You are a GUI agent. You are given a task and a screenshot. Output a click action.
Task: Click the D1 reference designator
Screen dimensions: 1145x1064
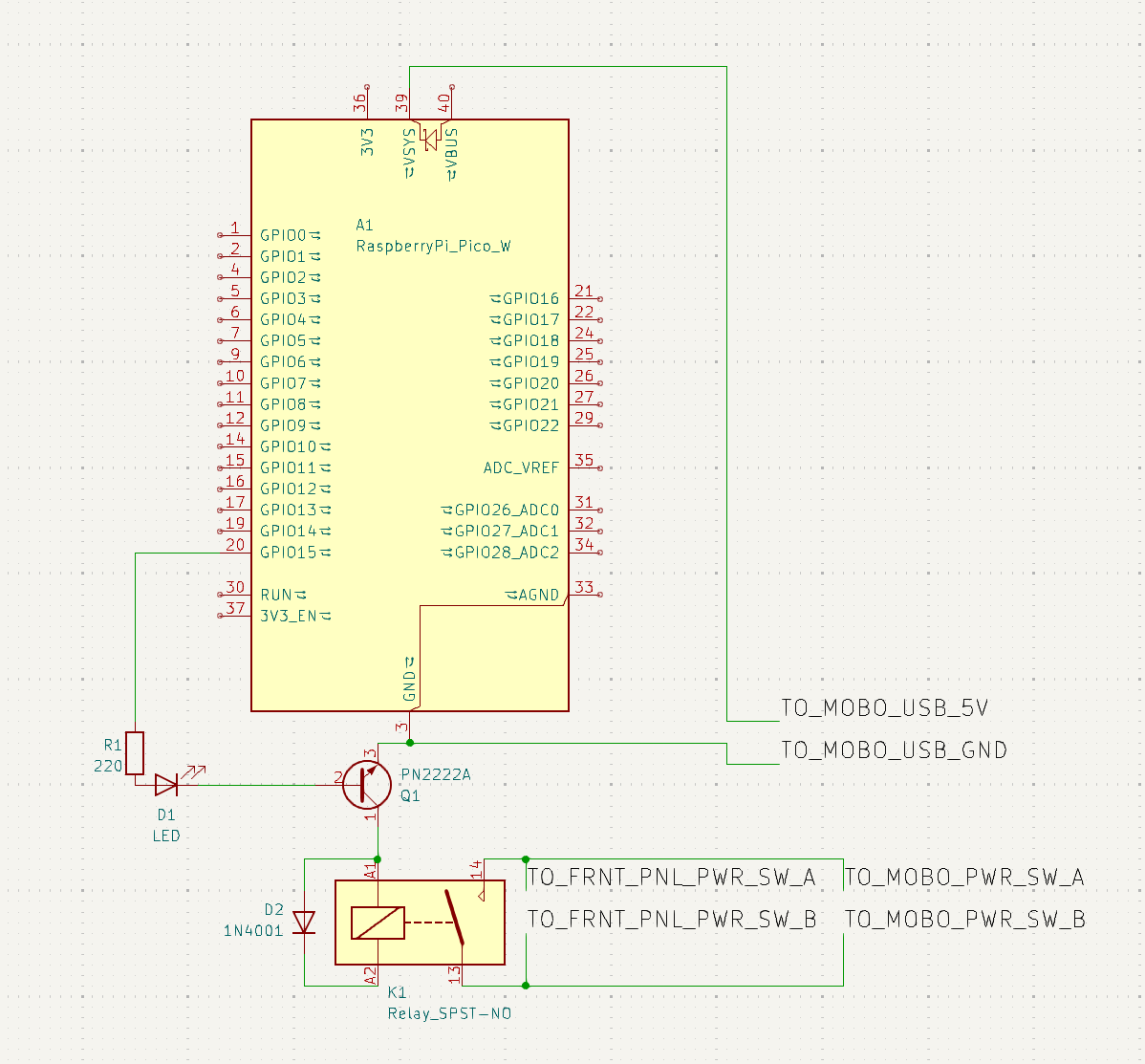click(x=166, y=815)
